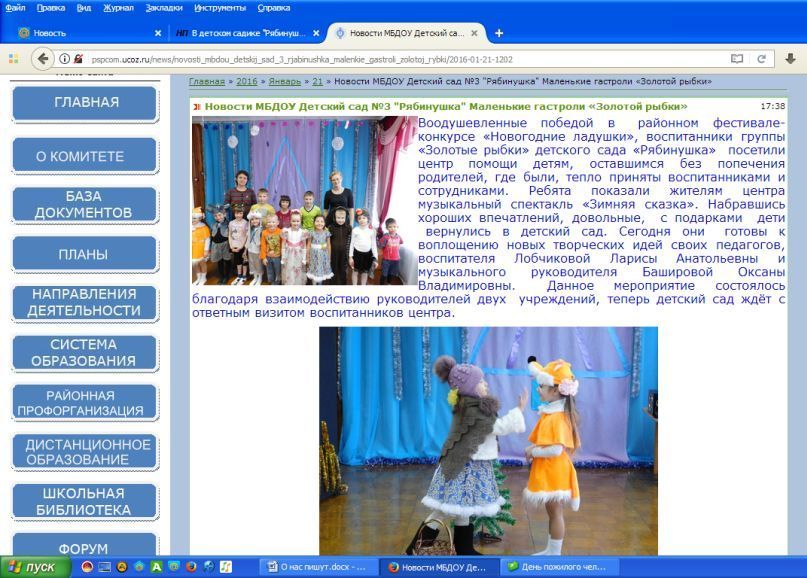Click the blue globe quick-launch icon
This screenshot has width=807, height=578.
pos(208,567)
